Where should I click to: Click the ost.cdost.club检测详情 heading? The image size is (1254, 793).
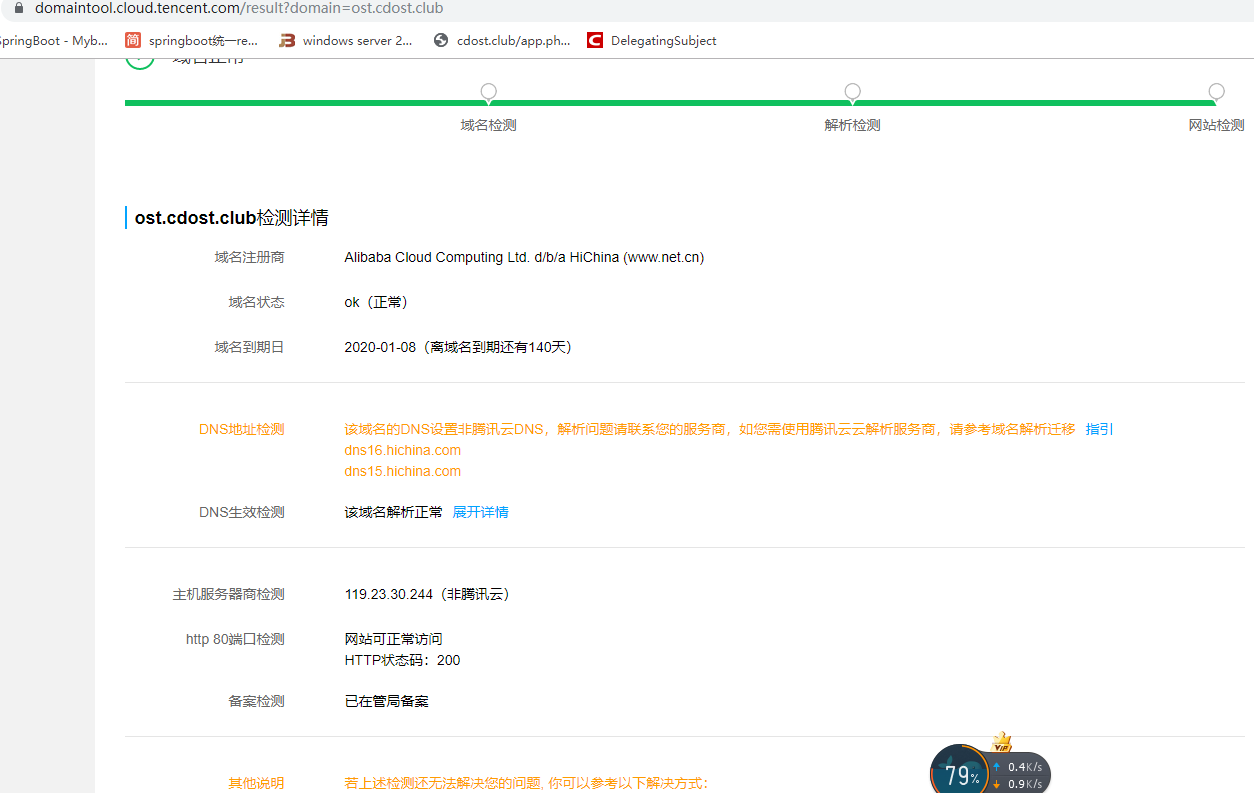(x=232, y=218)
